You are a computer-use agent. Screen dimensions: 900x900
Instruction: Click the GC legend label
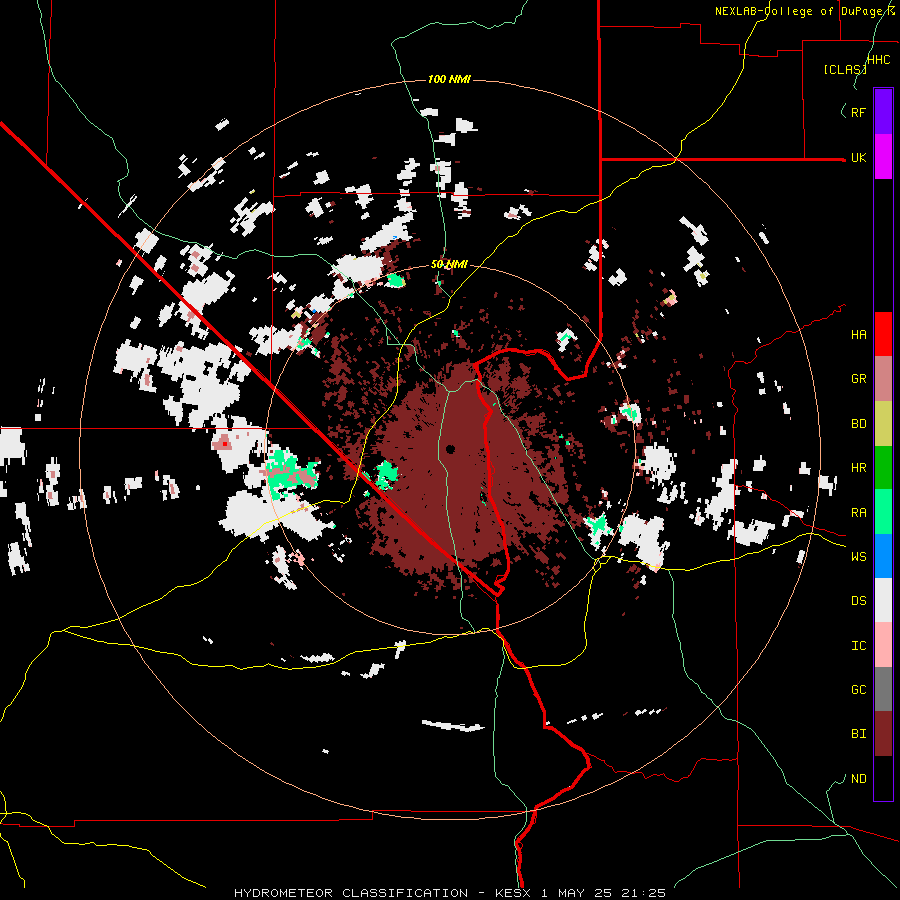point(858,690)
